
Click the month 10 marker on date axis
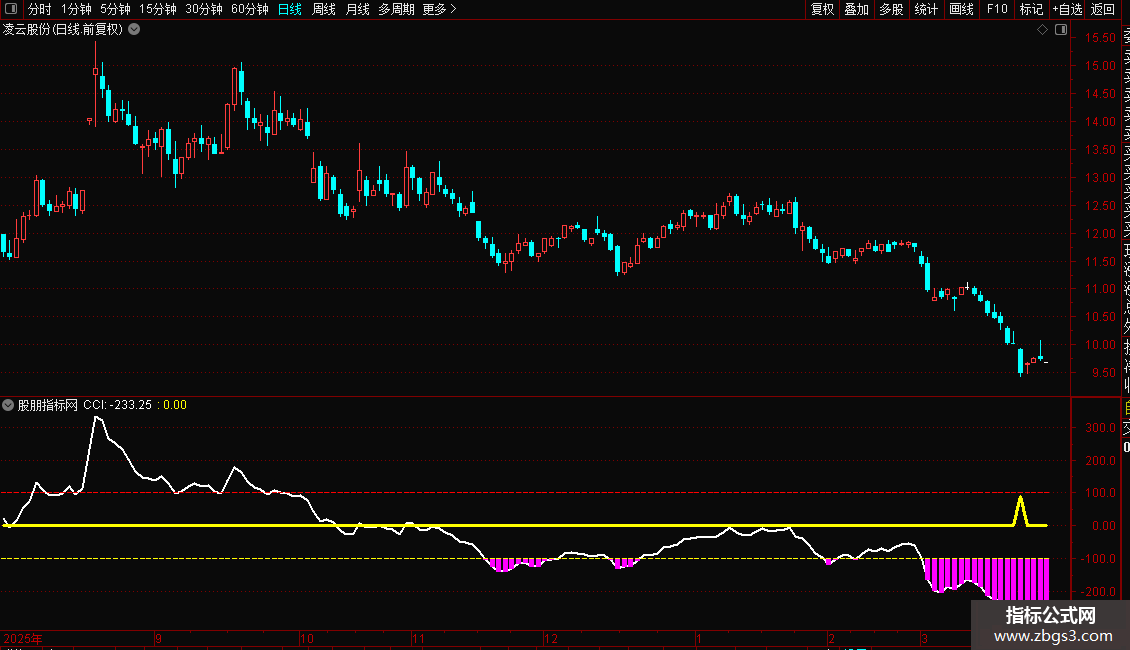pos(307,638)
